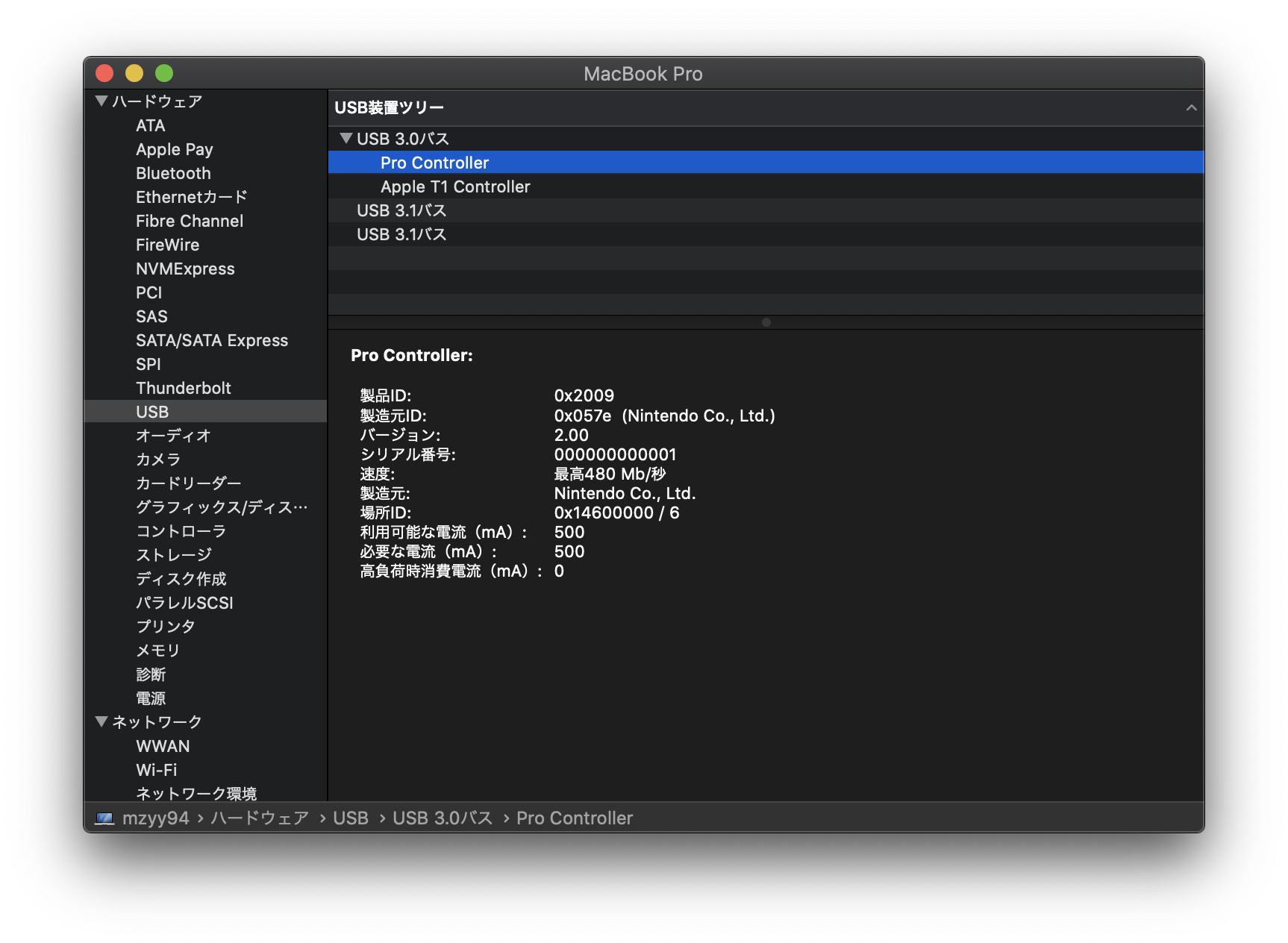
Task: Select the second USB 3.1バス row
Action: point(766,234)
